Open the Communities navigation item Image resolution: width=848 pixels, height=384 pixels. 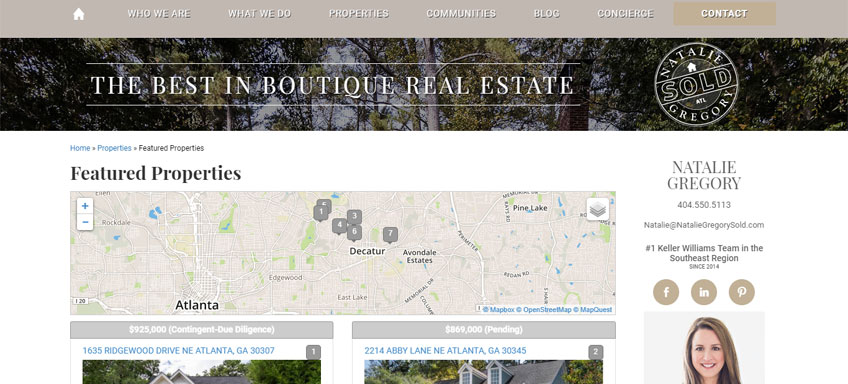[x=461, y=14]
